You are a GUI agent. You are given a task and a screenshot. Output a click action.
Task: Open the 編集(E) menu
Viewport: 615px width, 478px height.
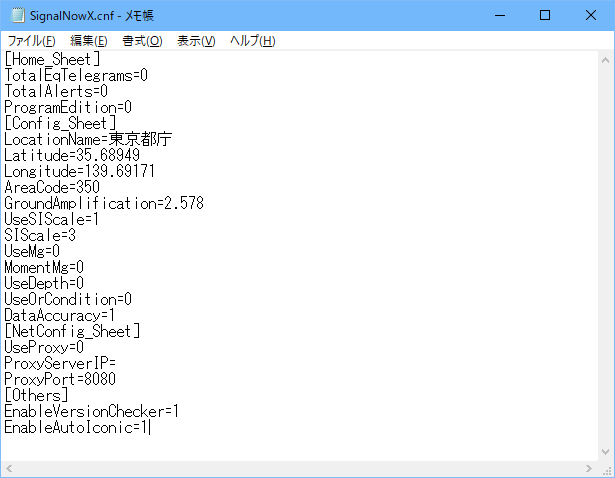tap(88, 41)
